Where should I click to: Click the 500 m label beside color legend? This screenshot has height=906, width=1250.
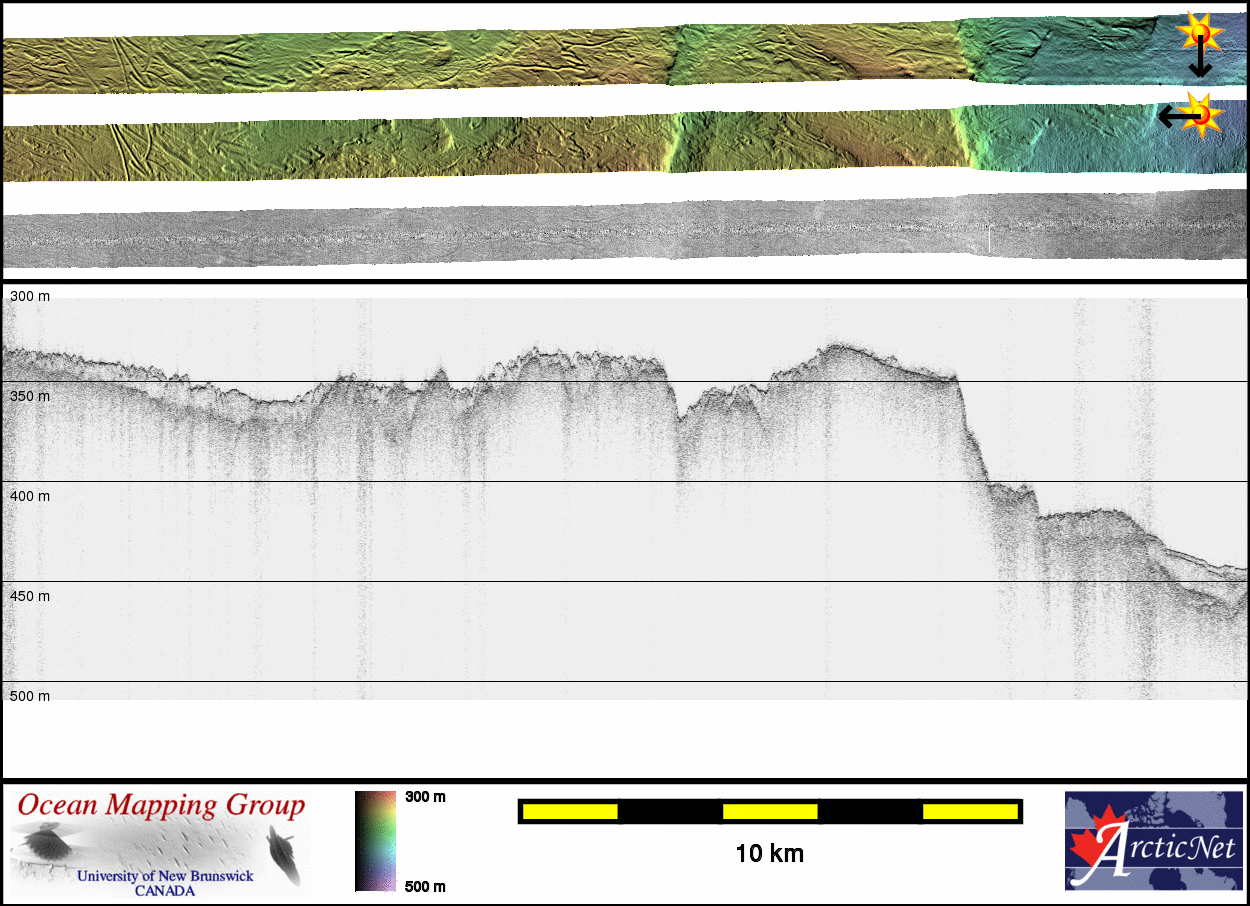pyautogui.click(x=425, y=886)
